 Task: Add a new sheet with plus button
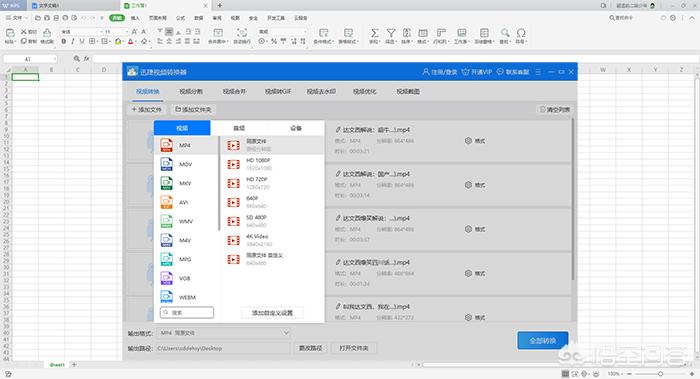coord(74,365)
